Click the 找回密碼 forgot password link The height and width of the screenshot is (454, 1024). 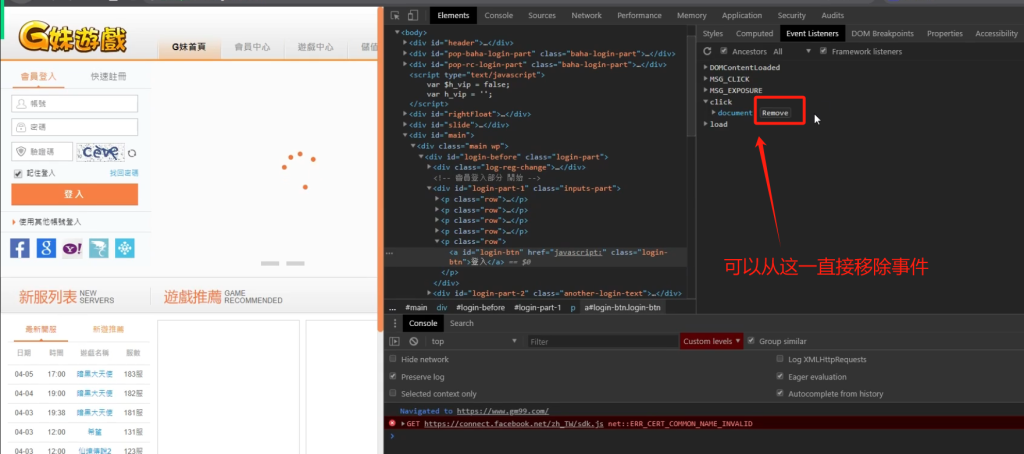click(x=124, y=173)
